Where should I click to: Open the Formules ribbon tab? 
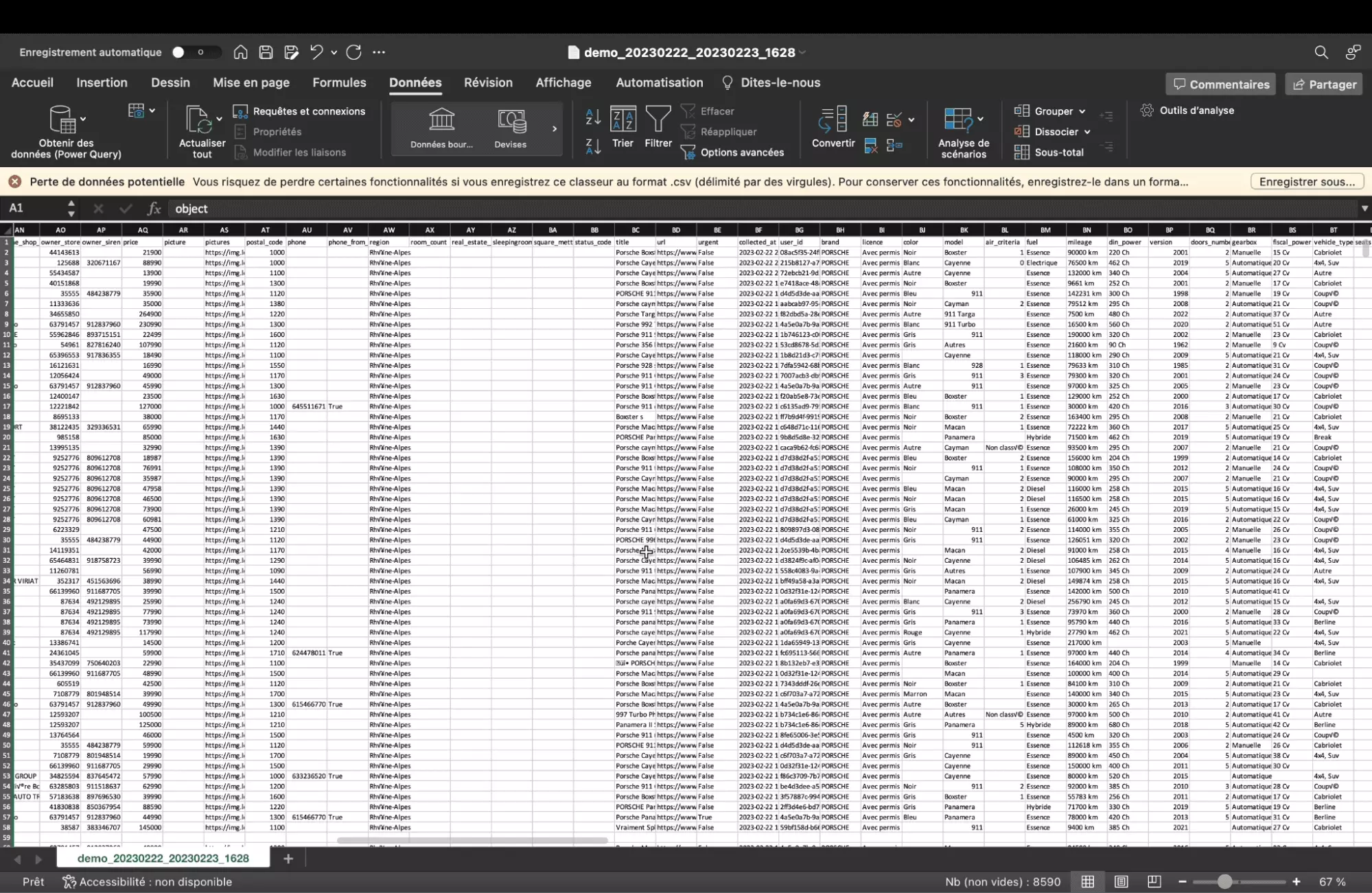(339, 82)
